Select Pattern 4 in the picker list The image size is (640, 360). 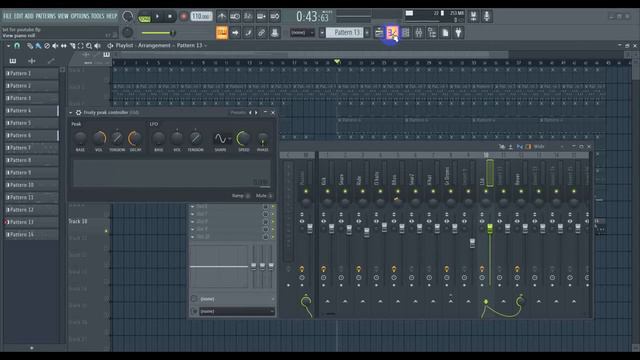pos(31,111)
